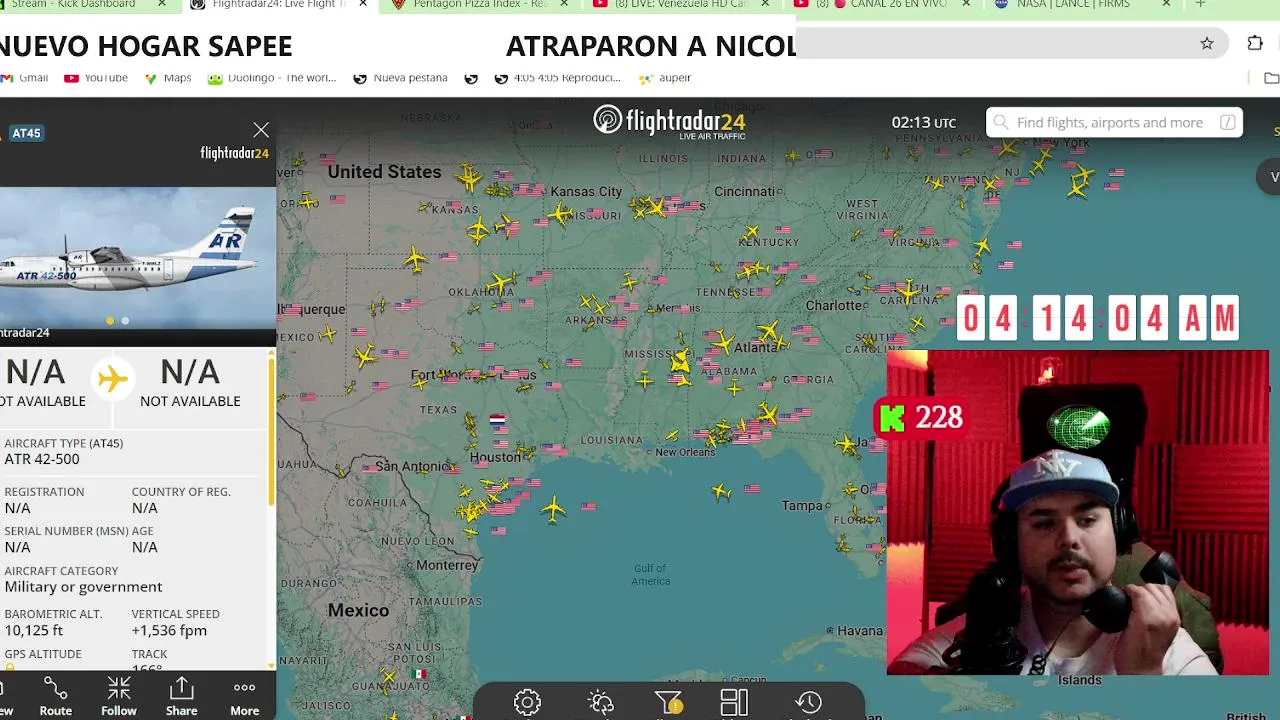
Task: Switch to the LIVE: Venezuela HD tab
Action: point(682,5)
